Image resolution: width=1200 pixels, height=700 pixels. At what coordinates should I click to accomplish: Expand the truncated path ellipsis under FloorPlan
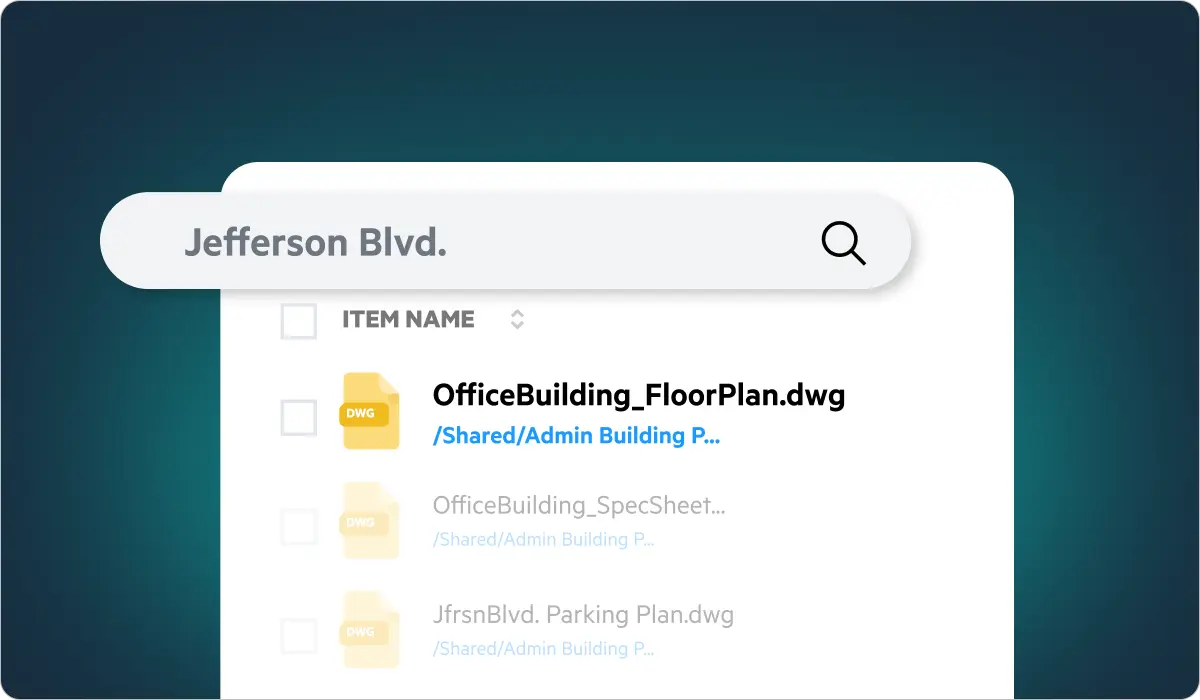coord(712,437)
